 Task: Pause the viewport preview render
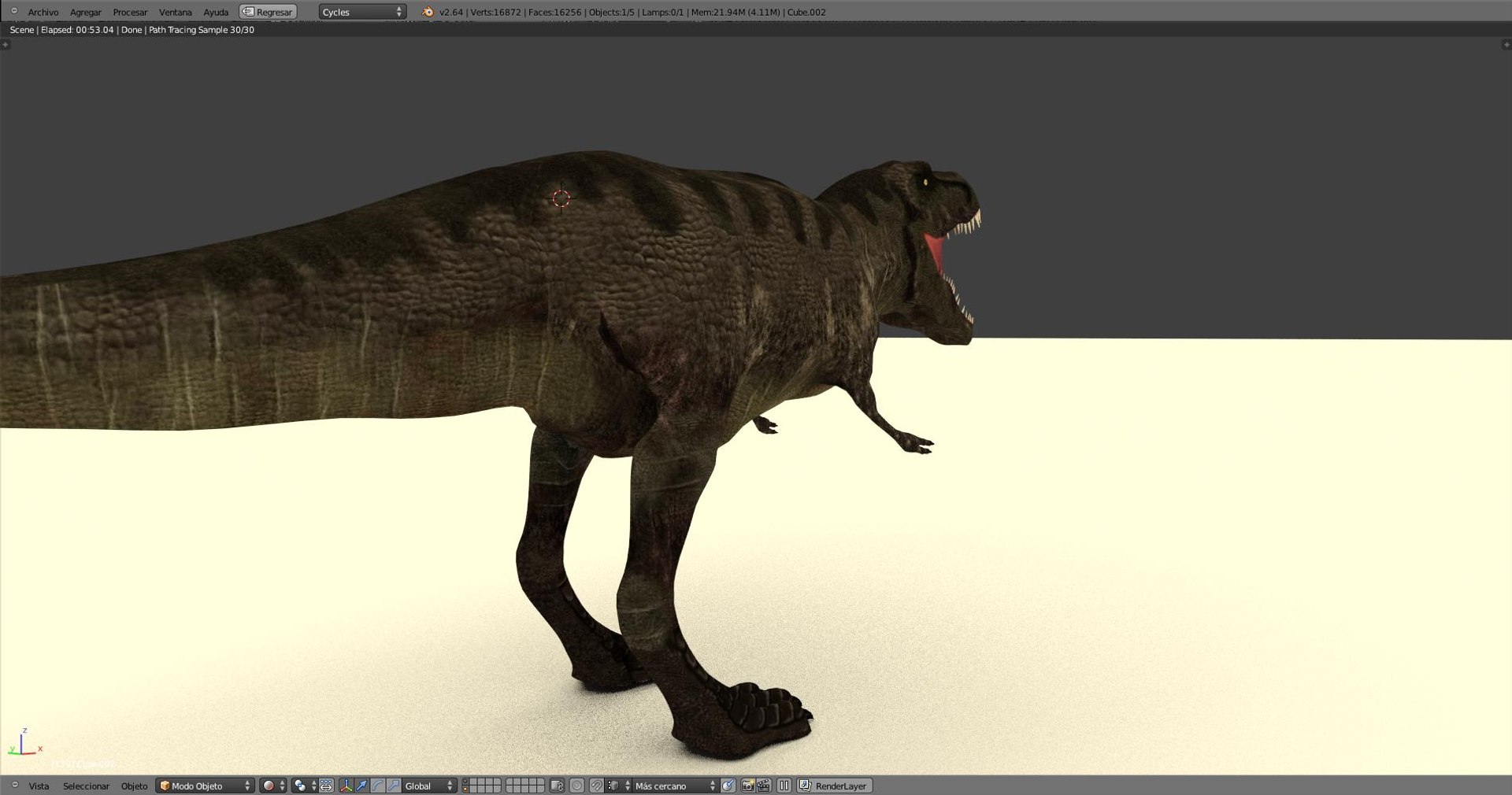pyautogui.click(x=784, y=786)
